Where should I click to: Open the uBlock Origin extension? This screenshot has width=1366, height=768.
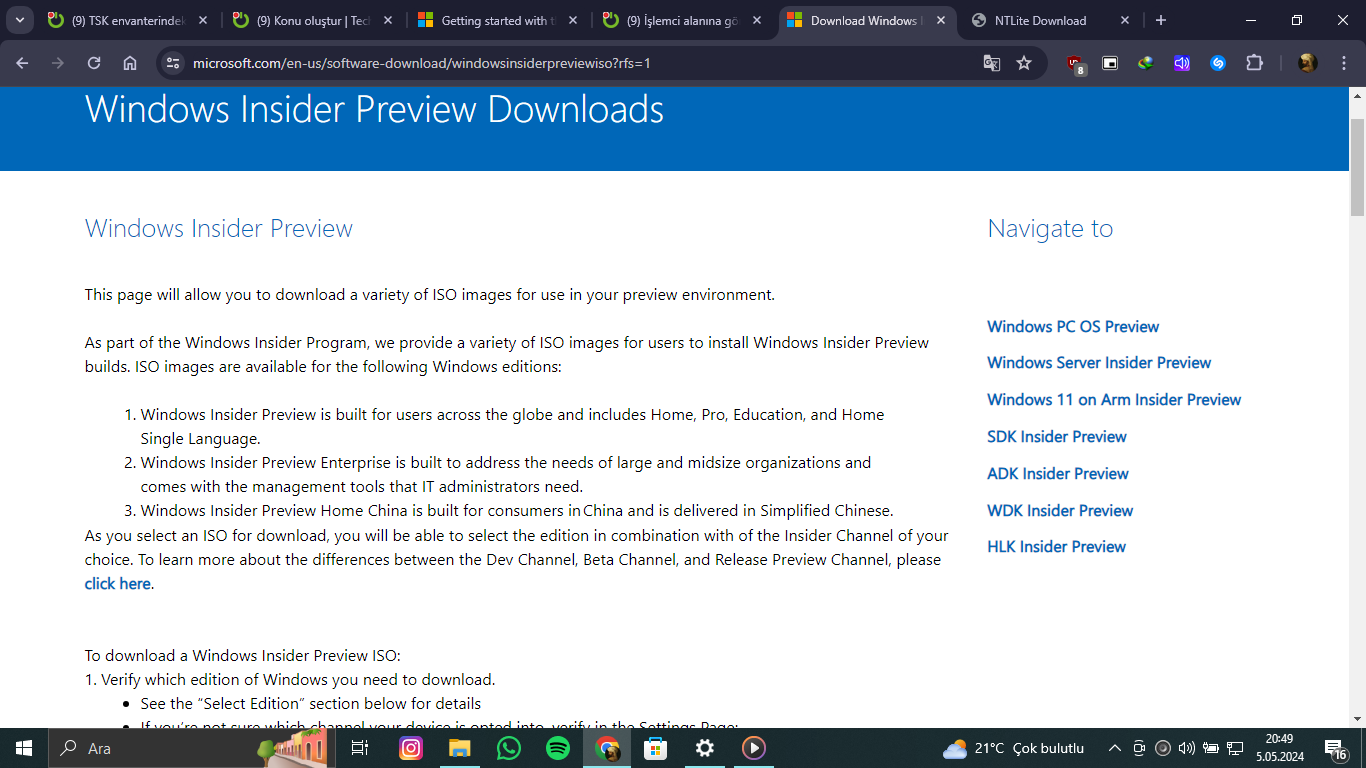pos(1076,64)
